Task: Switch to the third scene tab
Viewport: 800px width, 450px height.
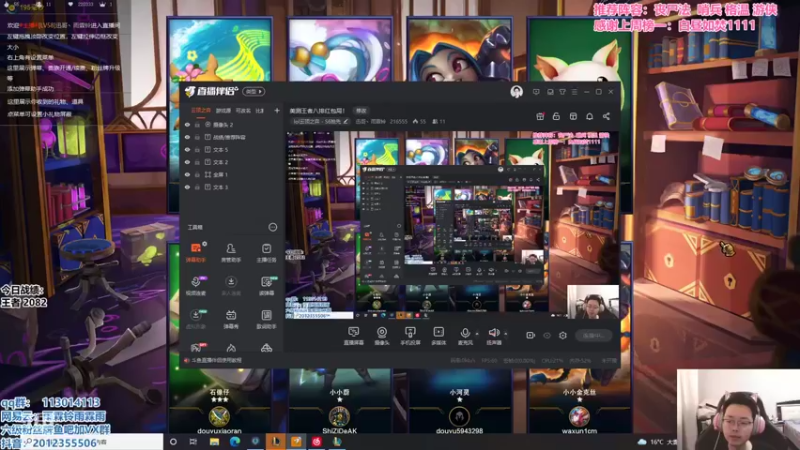Action: pyautogui.click(x=243, y=110)
